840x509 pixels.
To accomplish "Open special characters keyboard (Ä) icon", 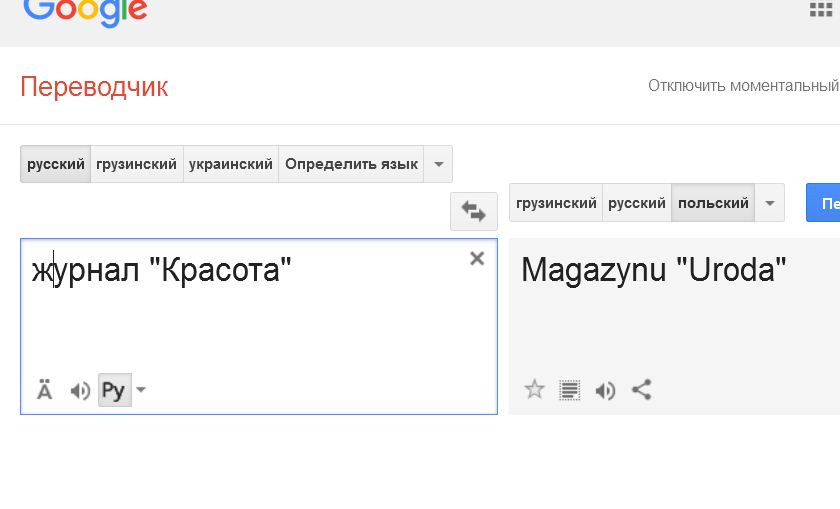I will (x=45, y=390).
